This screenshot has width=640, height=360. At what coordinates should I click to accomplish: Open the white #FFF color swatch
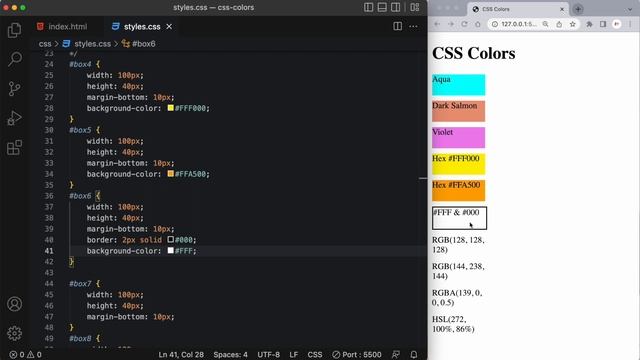tap(171, 251)
